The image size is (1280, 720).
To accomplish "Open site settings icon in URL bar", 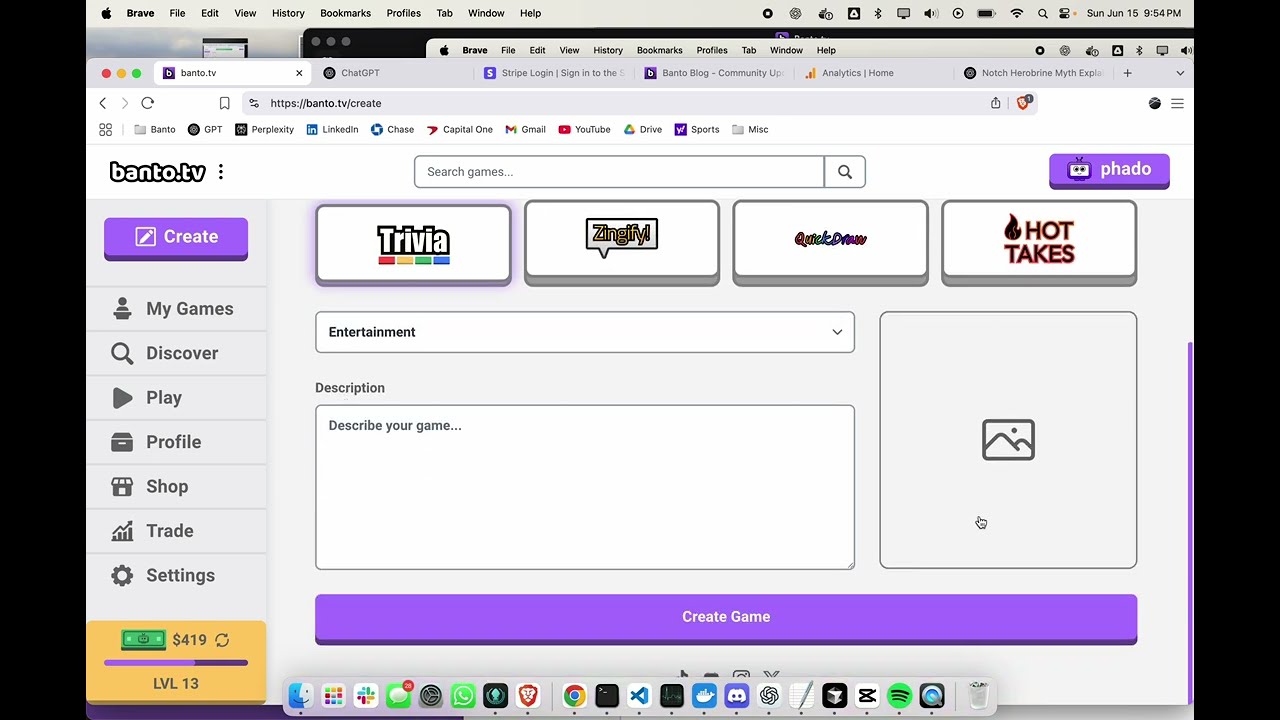I will 254,103.
